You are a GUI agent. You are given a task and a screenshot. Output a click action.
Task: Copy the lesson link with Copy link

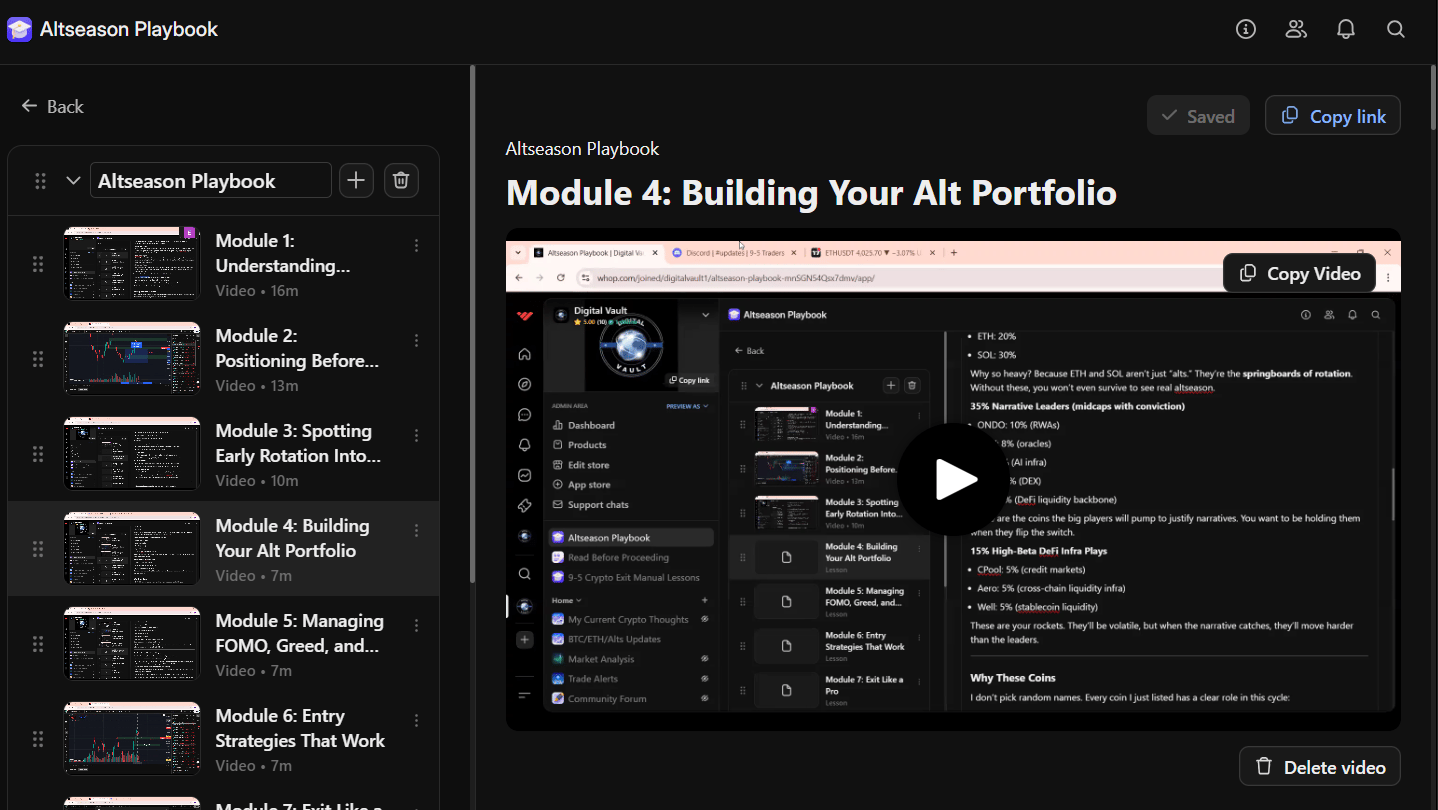[x=1333, y=116]
